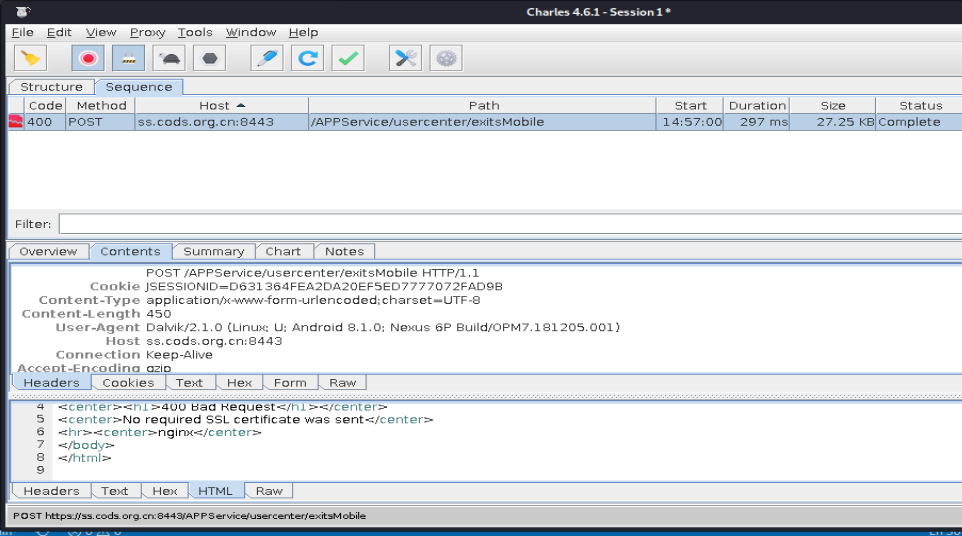Open the Edit menu
Screen dimensions: 962x536
coord(59,33)
